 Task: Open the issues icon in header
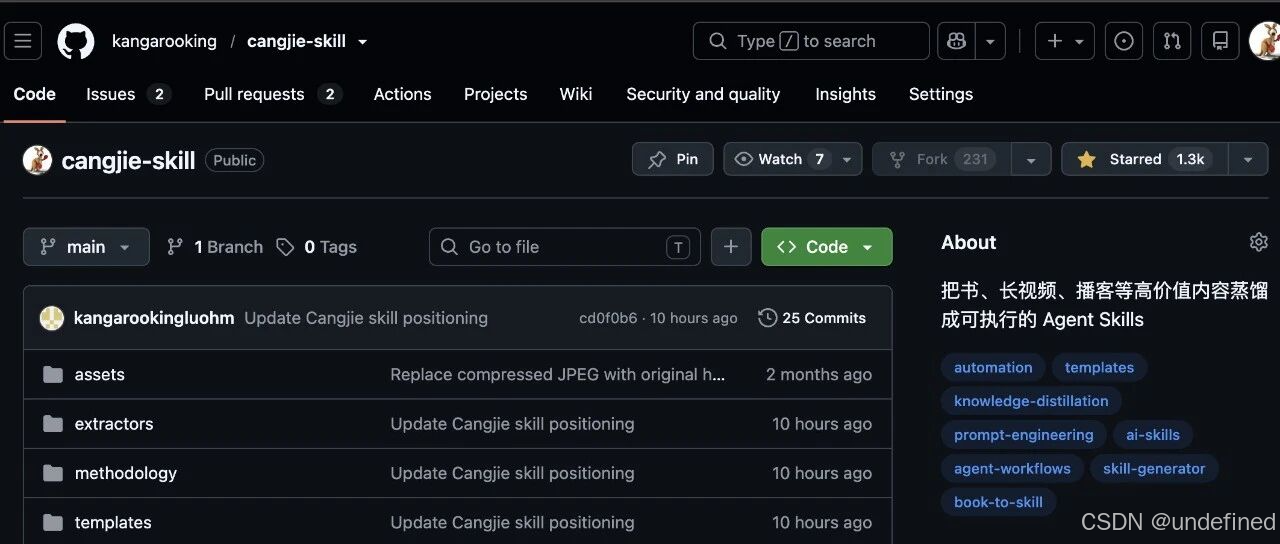pos(1124,41)
